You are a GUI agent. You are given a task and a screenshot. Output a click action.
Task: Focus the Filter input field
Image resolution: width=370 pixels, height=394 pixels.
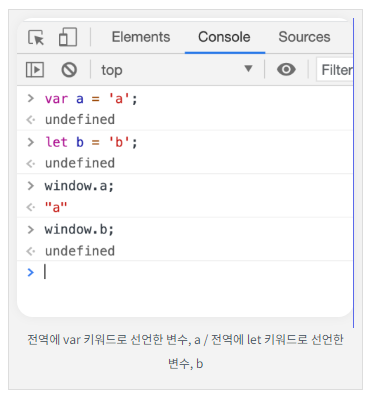[335, 70]
